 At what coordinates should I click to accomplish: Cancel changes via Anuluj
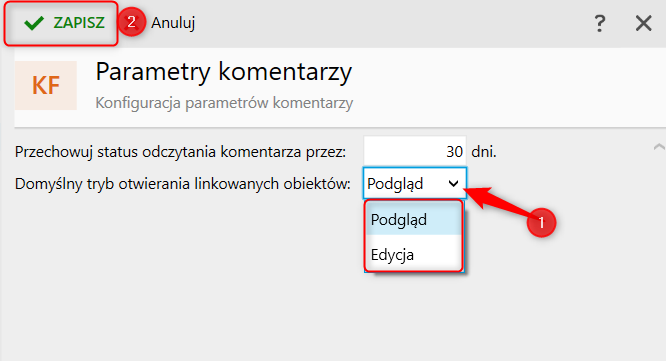click(x=173, y=23)
